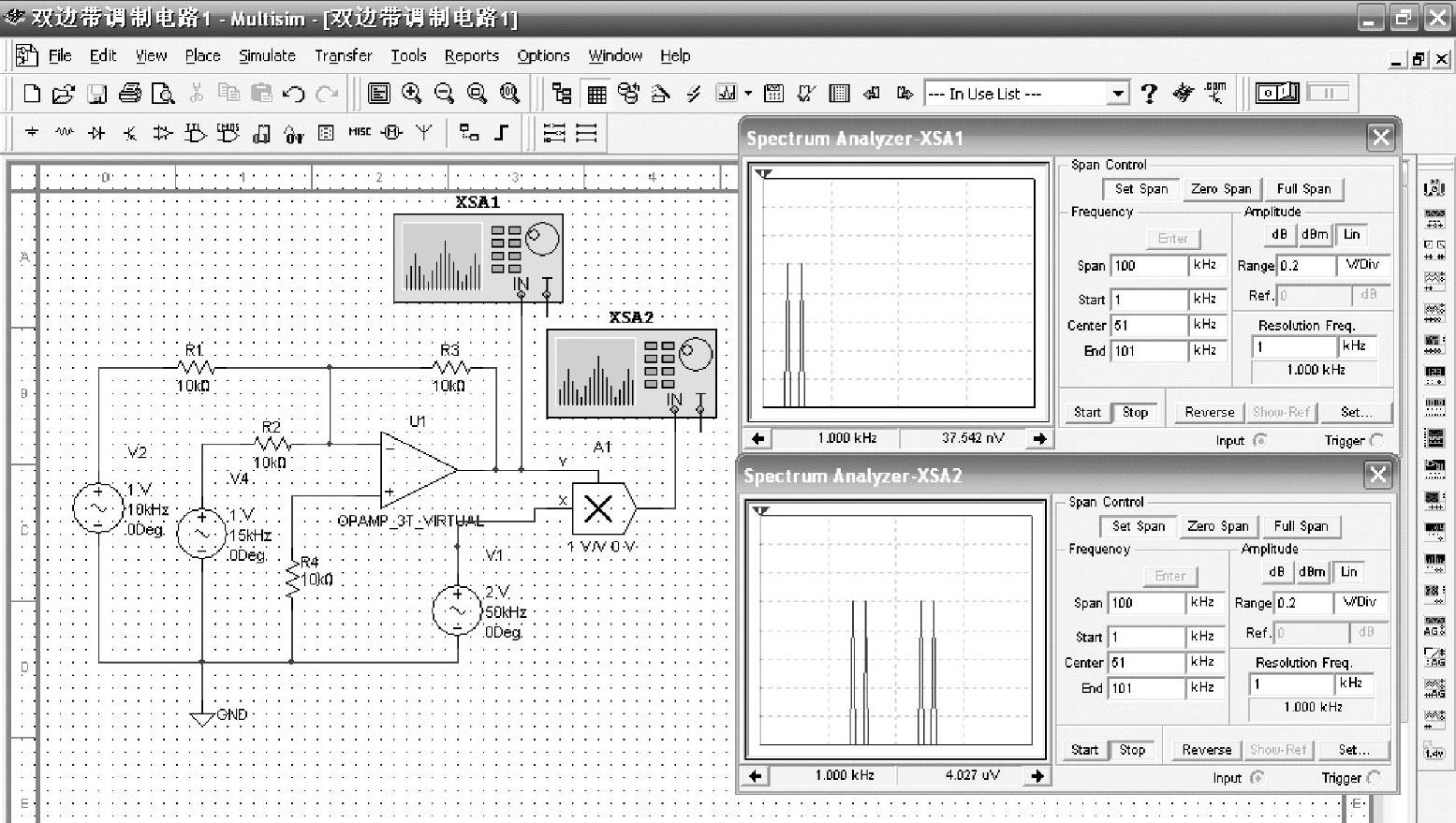The width and height of the screenshot is (1456, 823).
Task: Flip the simulation run switch
Action: 1277,93
